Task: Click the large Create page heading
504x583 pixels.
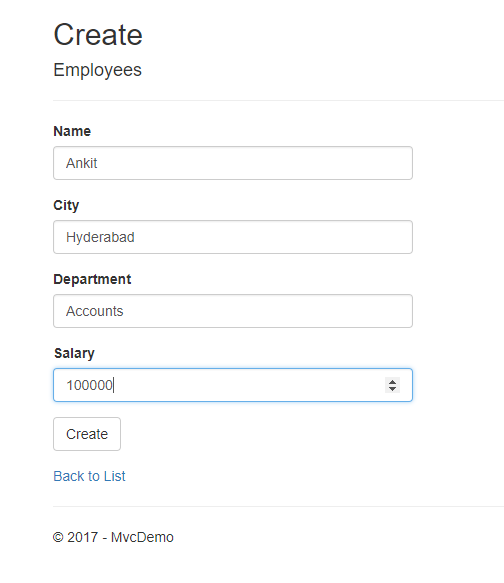Action: coord(98,34)
